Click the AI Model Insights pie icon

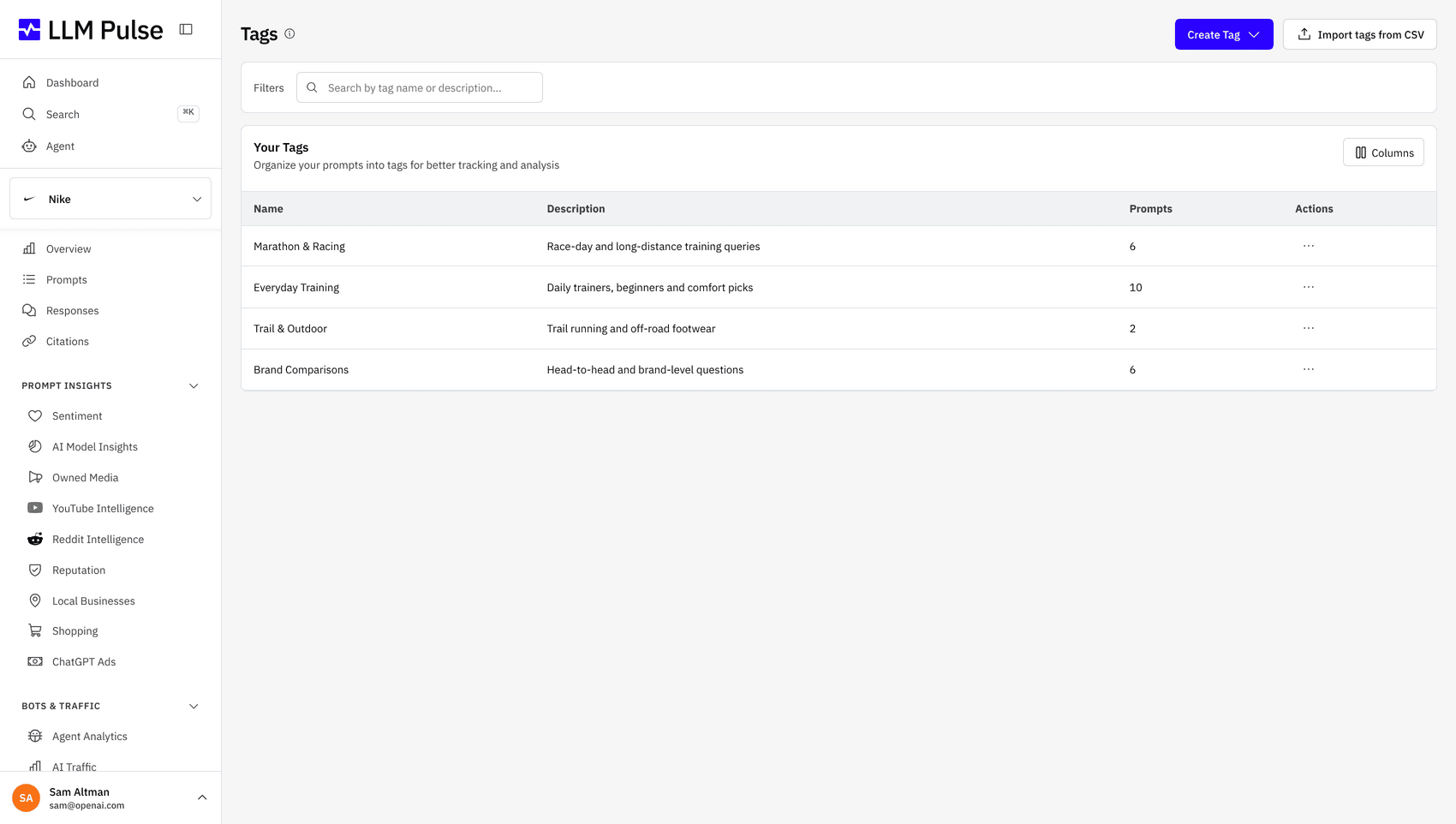pyautogui.click(x=35, y=446)
